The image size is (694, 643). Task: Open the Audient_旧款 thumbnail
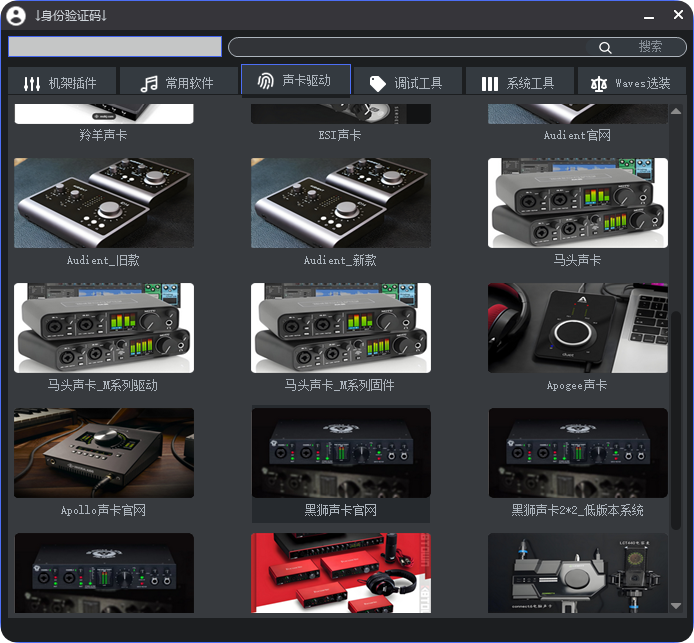click(x=104, y=203)
